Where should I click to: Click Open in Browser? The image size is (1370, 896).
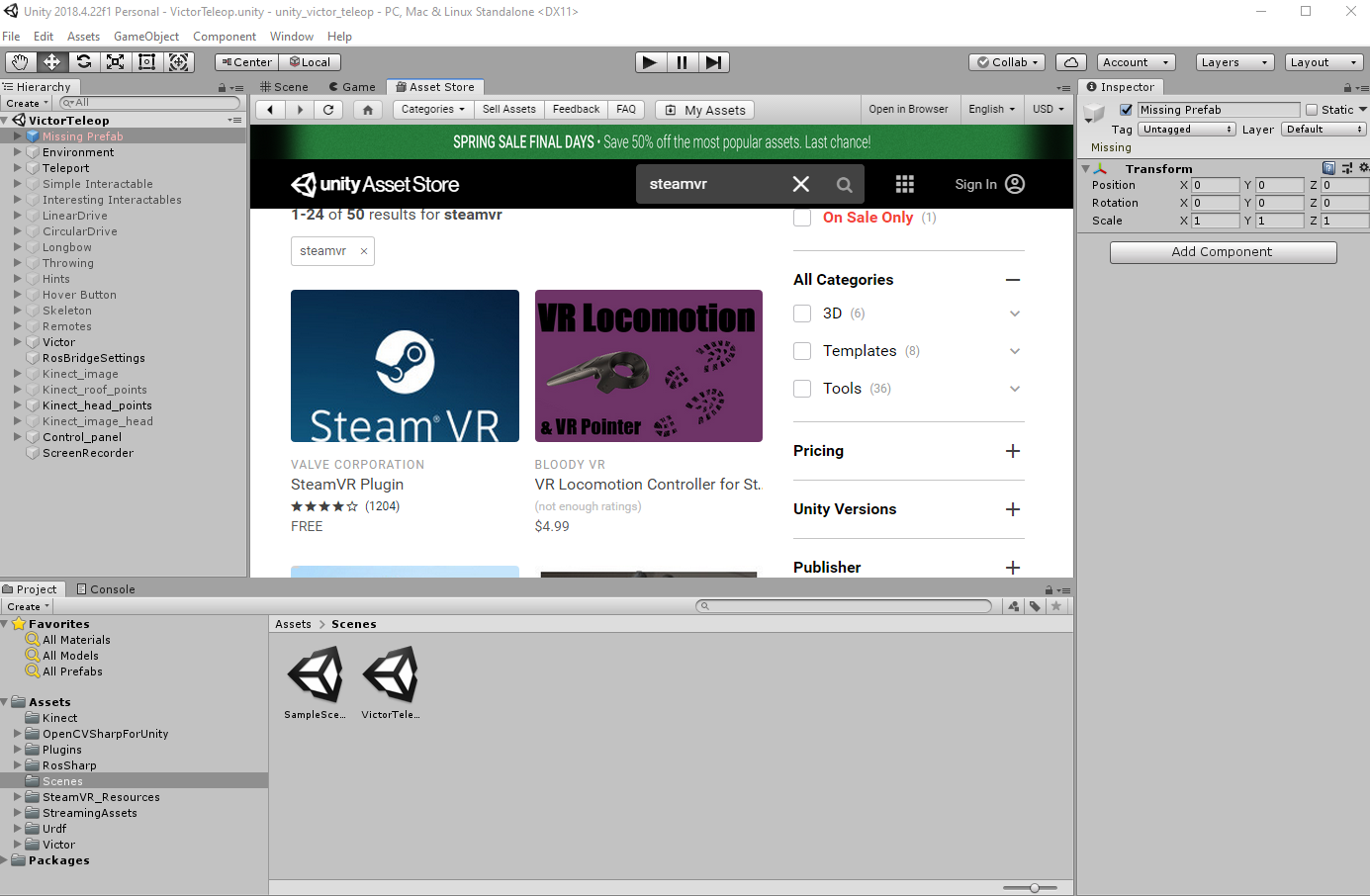pyautogui.click(x=908, y=110)
